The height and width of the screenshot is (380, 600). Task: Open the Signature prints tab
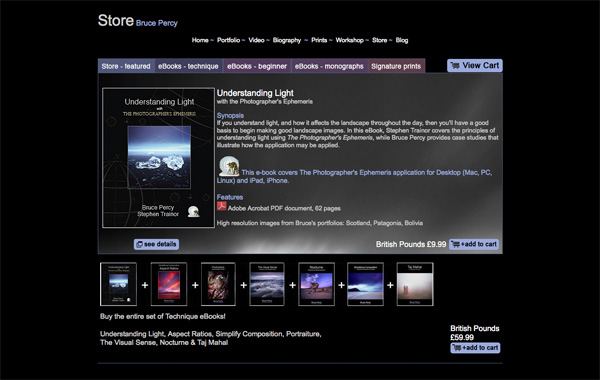coord(396,66)
